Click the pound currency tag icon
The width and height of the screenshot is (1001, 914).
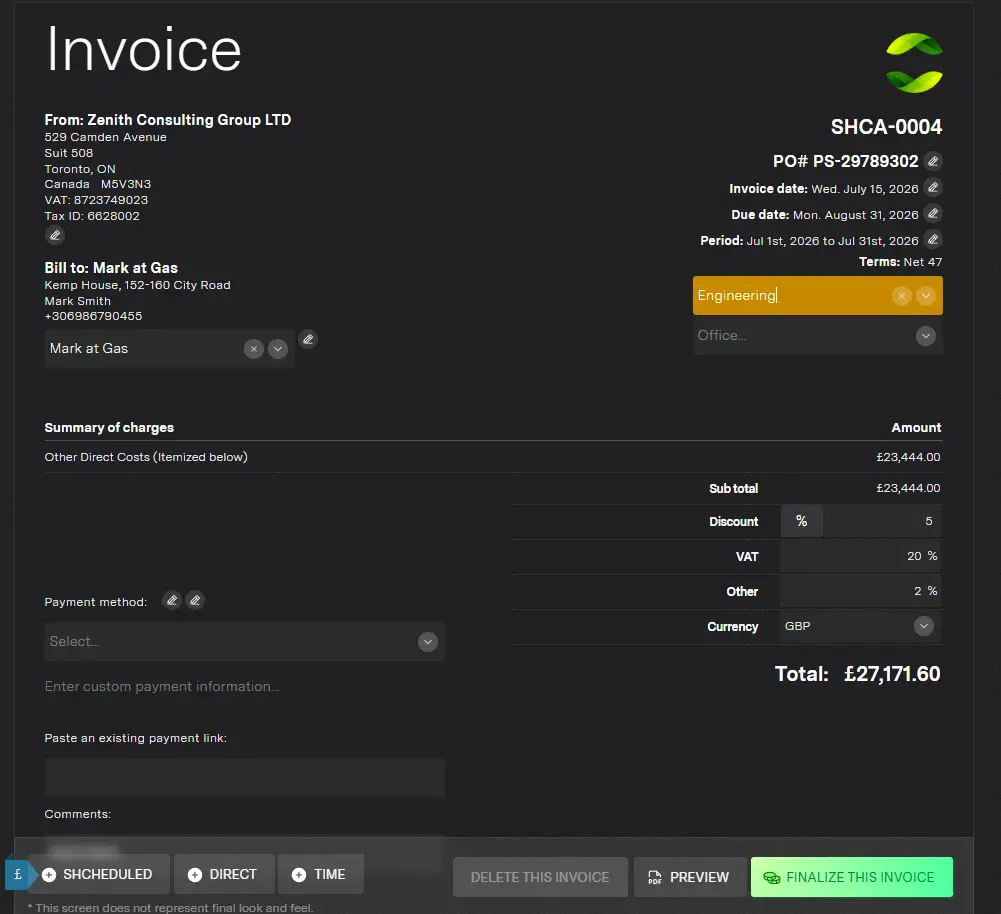[x=17, y=874]
